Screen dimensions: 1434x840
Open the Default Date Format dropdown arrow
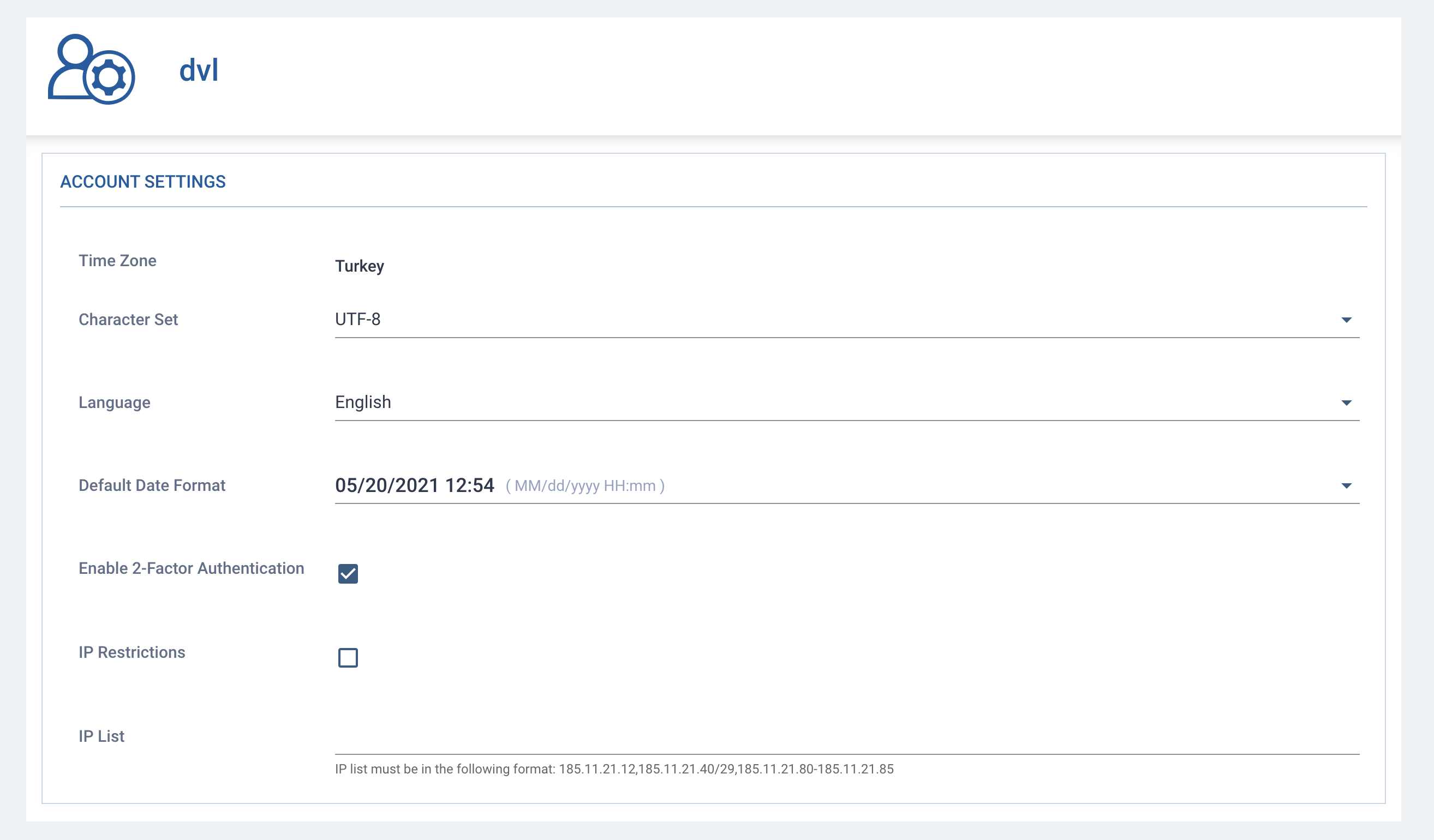1346,486
